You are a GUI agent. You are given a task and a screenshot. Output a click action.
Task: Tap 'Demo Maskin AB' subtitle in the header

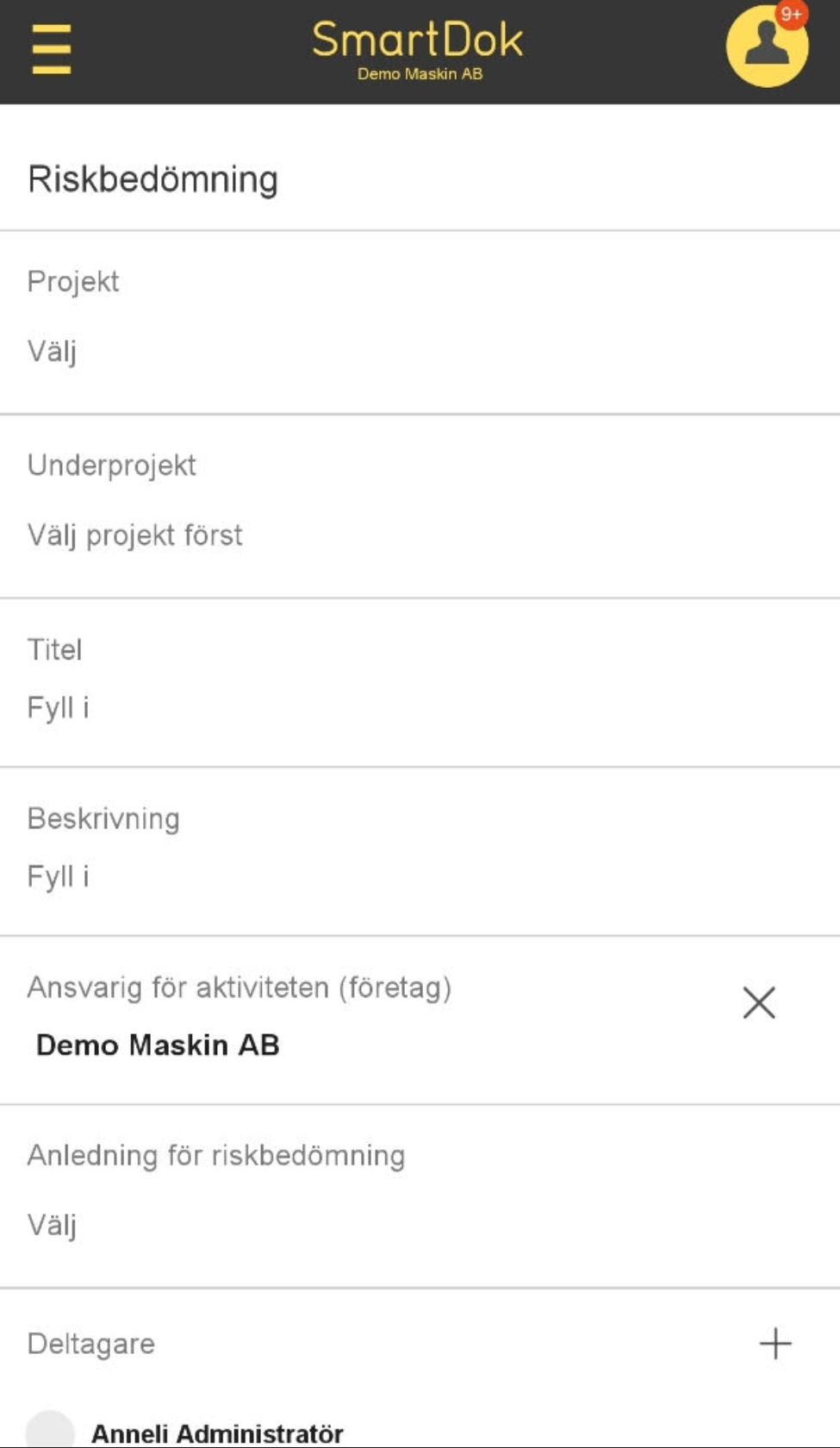coord(420,74)
